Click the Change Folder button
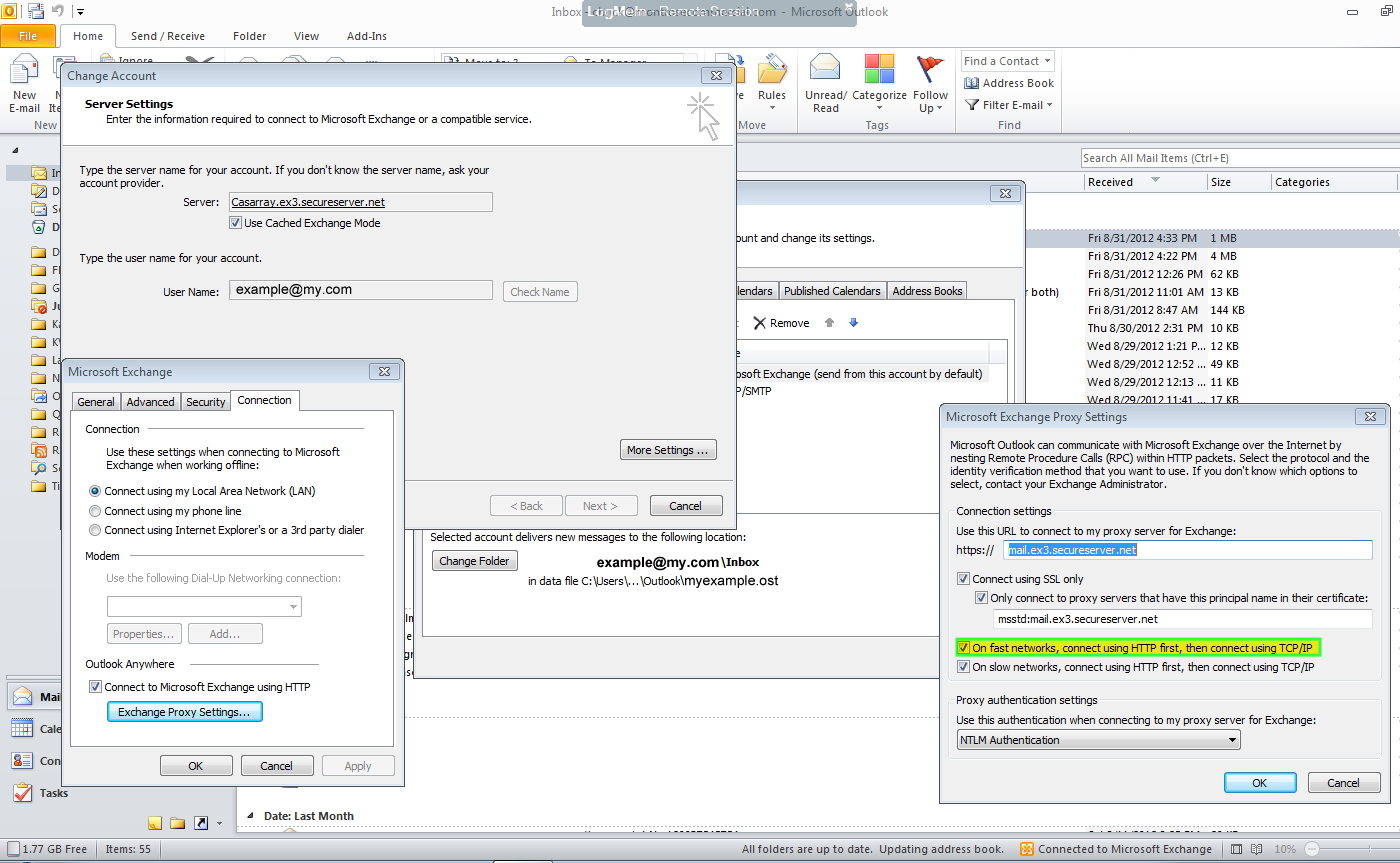 pos(474,561)
